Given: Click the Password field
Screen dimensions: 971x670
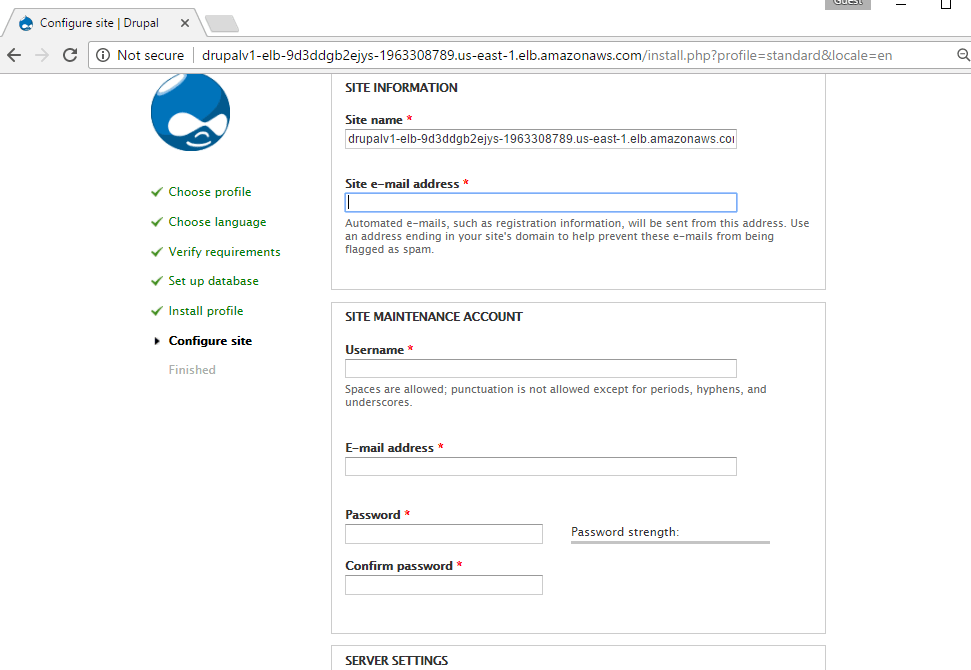Looking at the screenshot, I should 443,534.
